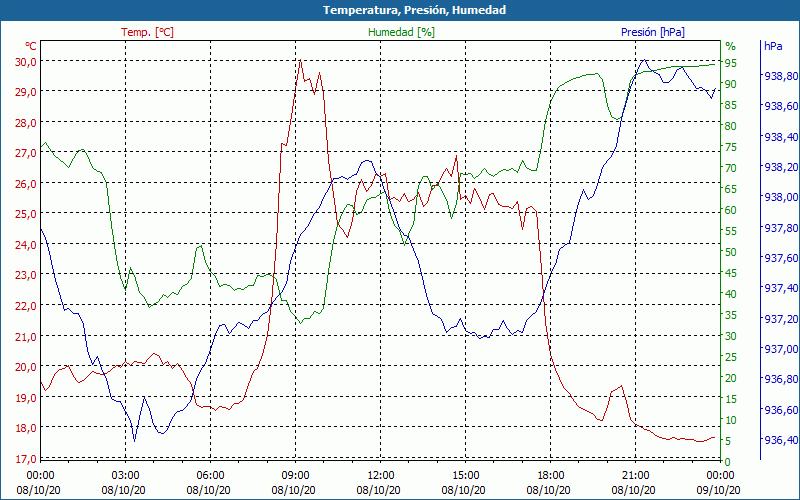The width and height of the screenshot is (800, 500).
Task: Click the "25,0" temperature axis tick
Action: tap(26, 214)
